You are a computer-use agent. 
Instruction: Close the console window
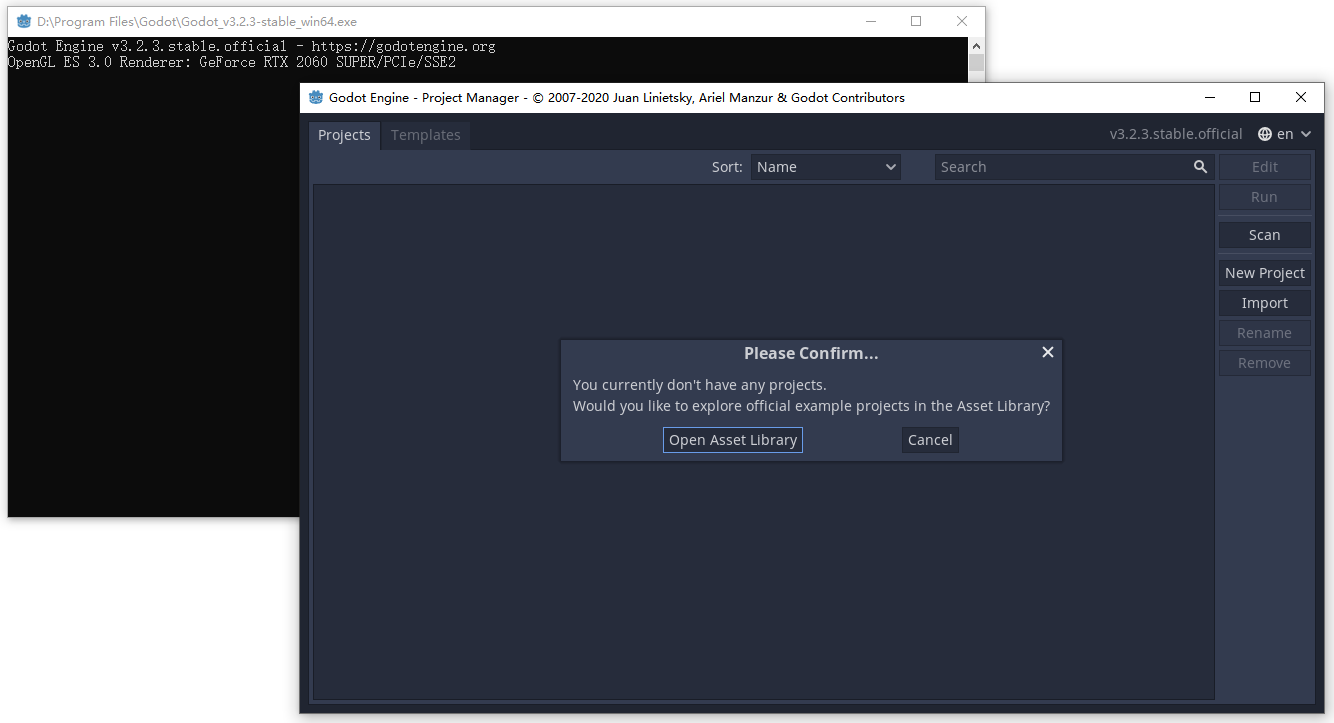(962, 21)
